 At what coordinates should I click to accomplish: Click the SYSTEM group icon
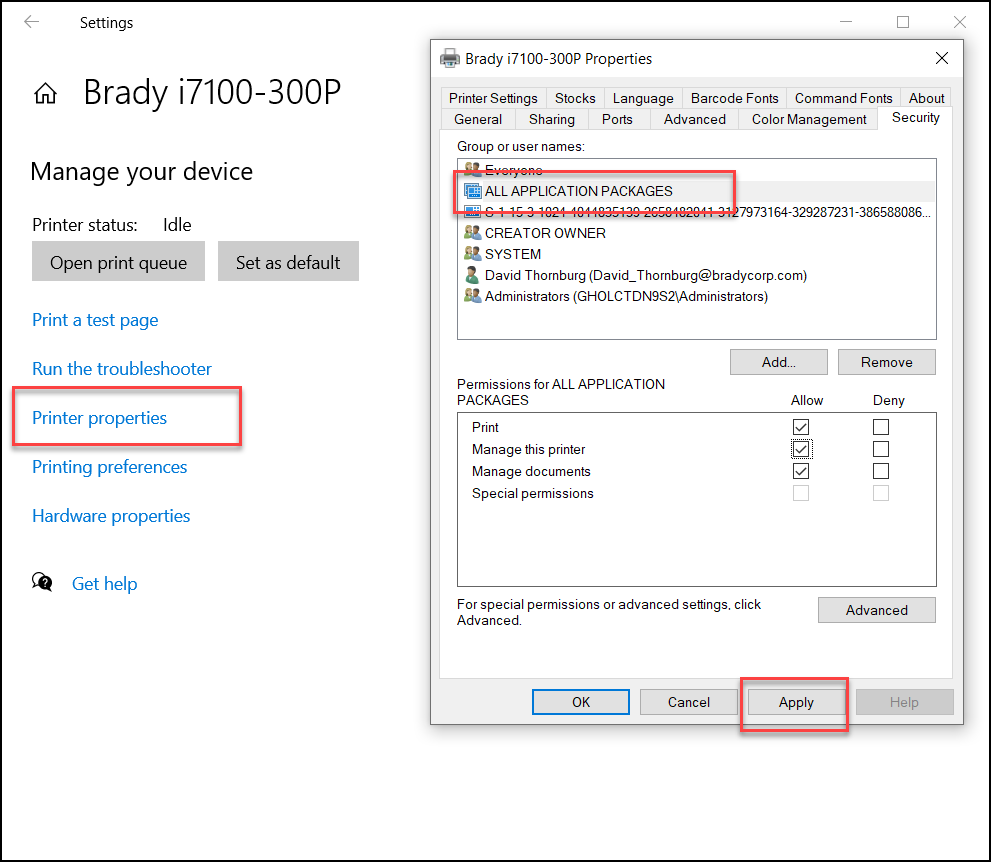tap(473, 253)
